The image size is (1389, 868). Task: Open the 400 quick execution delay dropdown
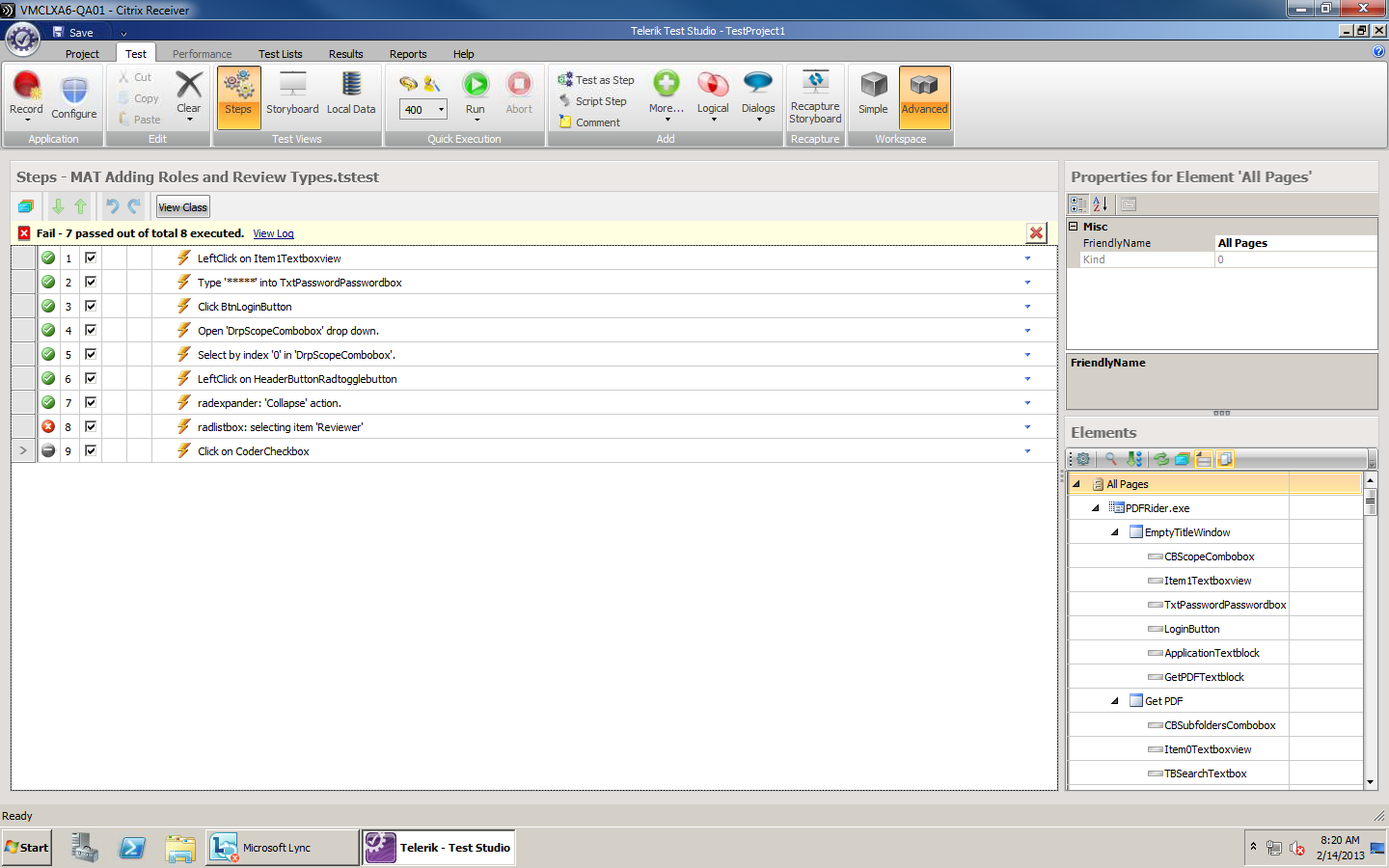pyautogui.click(x=441, y=110)
